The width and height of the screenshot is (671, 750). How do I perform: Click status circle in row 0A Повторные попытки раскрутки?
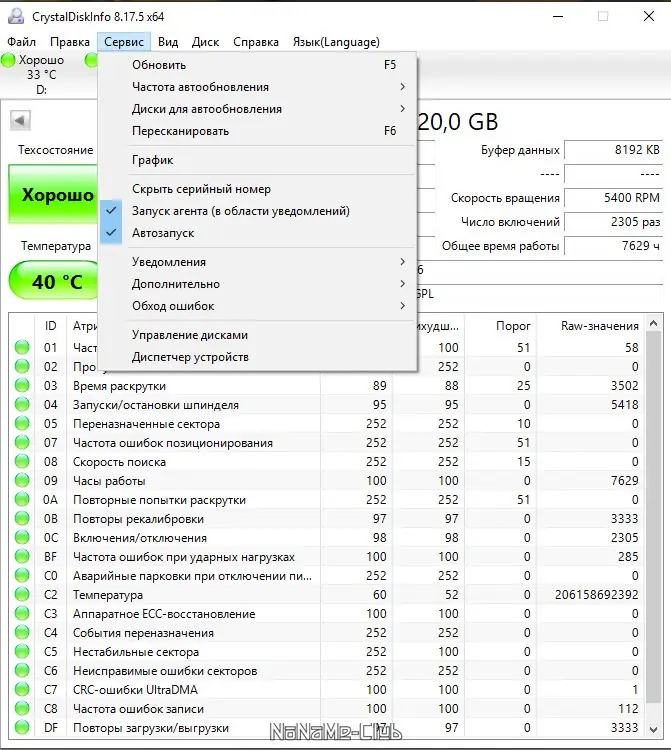[22, 500]
